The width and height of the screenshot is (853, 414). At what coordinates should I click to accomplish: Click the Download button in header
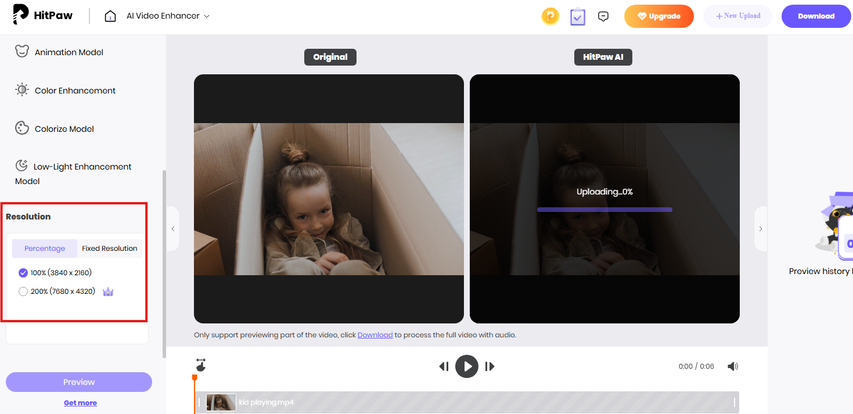click(x=816, y=16)
